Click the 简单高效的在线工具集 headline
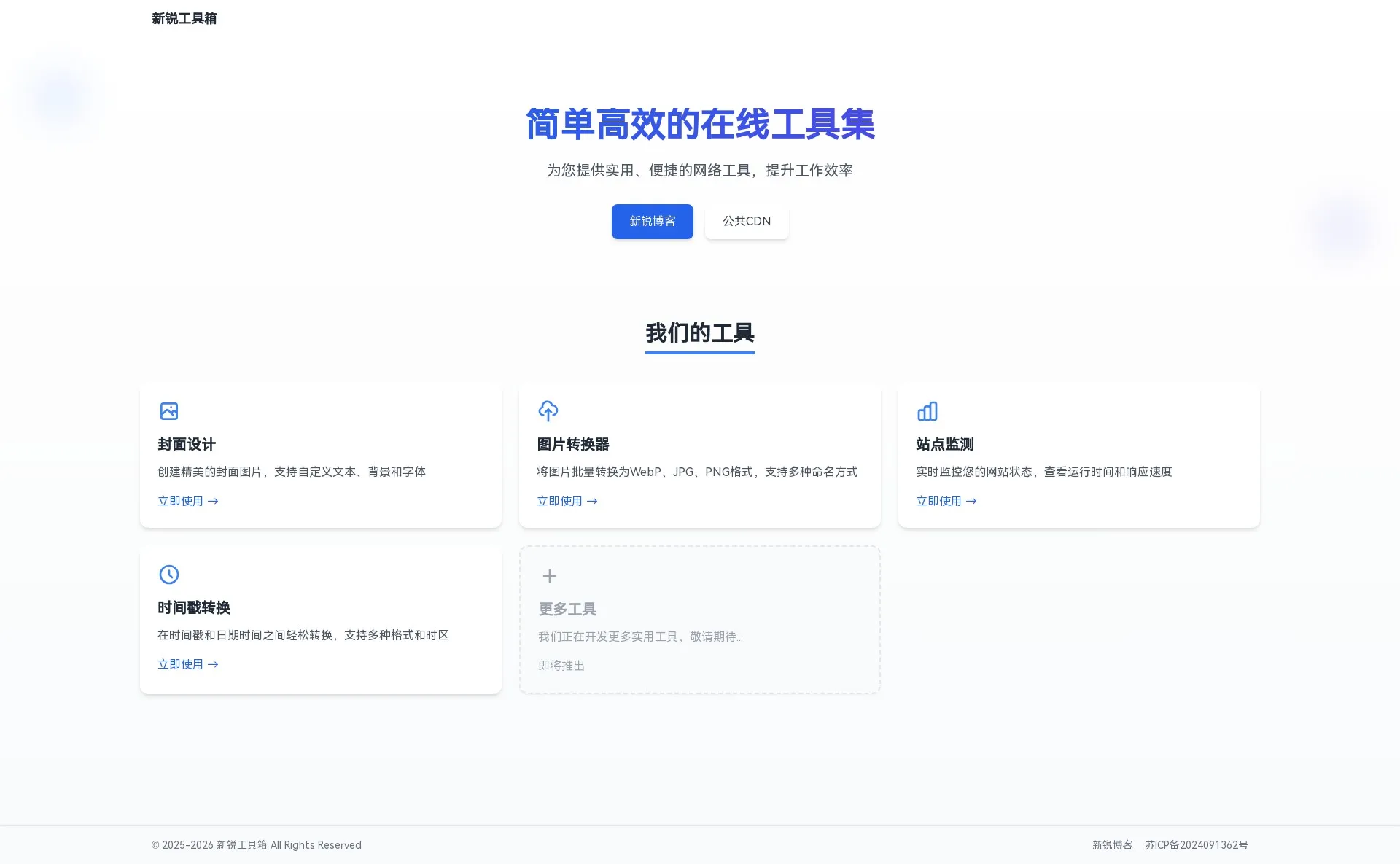 (700, 124)
